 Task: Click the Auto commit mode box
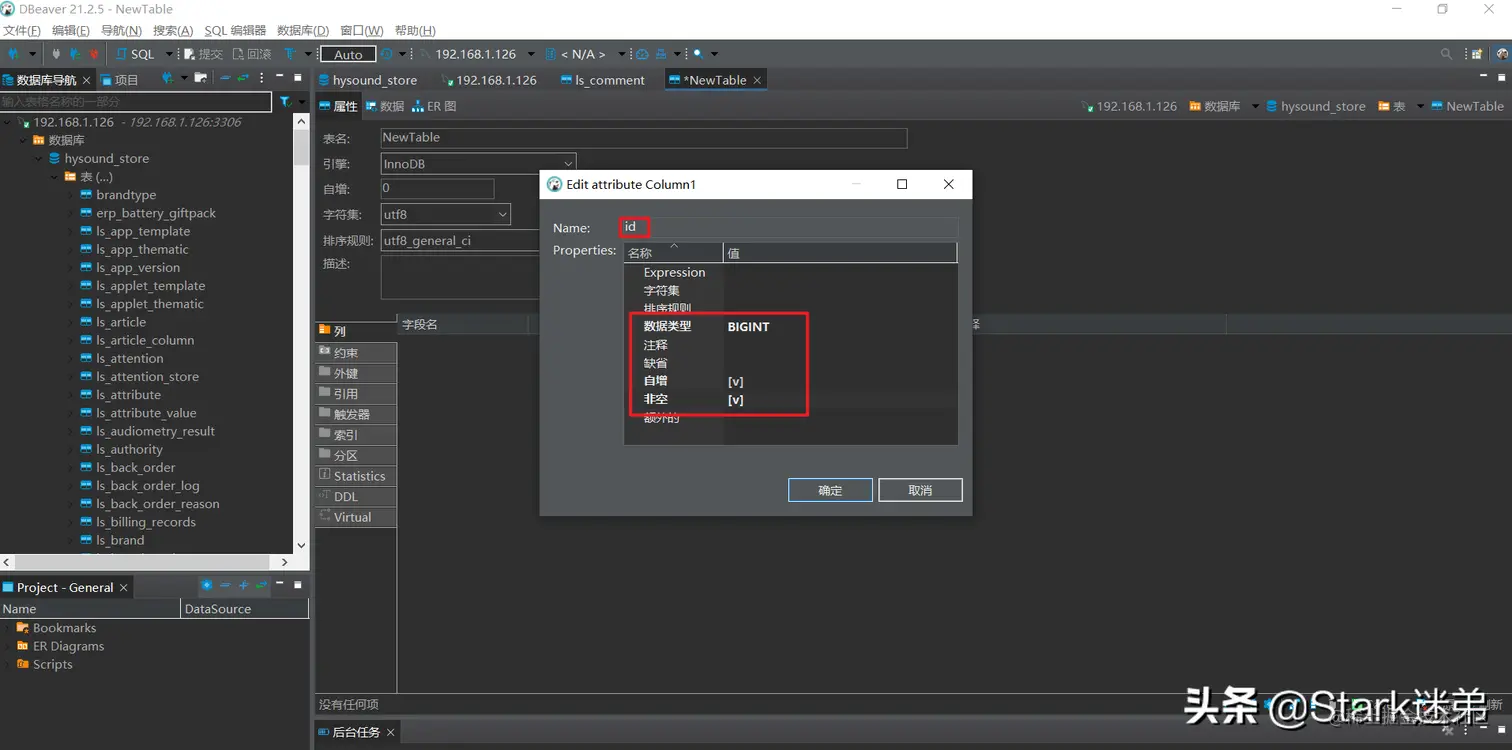pyautogui.click(x=348, y=54)
